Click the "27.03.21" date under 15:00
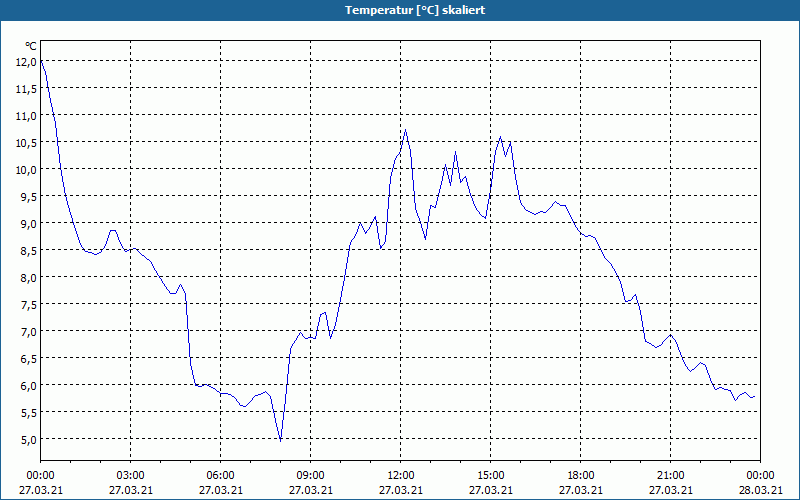The width and height of the screenshot is (800, 500). pyautogui.click(x=491, y=490)
